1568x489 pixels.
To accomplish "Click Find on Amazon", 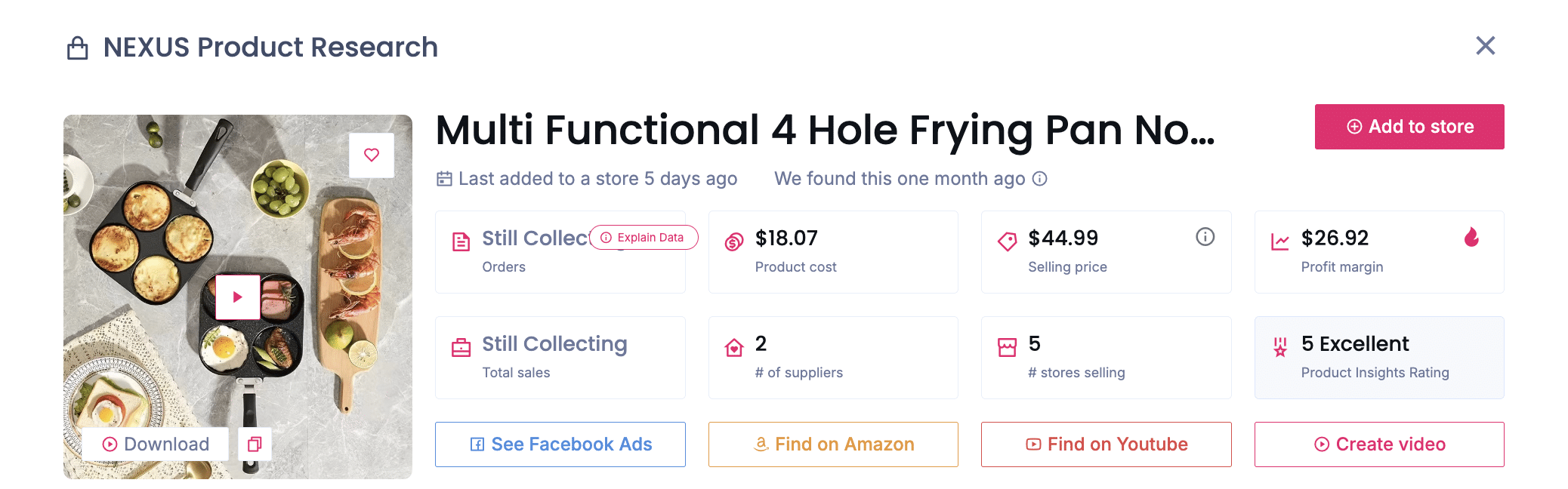I will (x=833, y=444).
